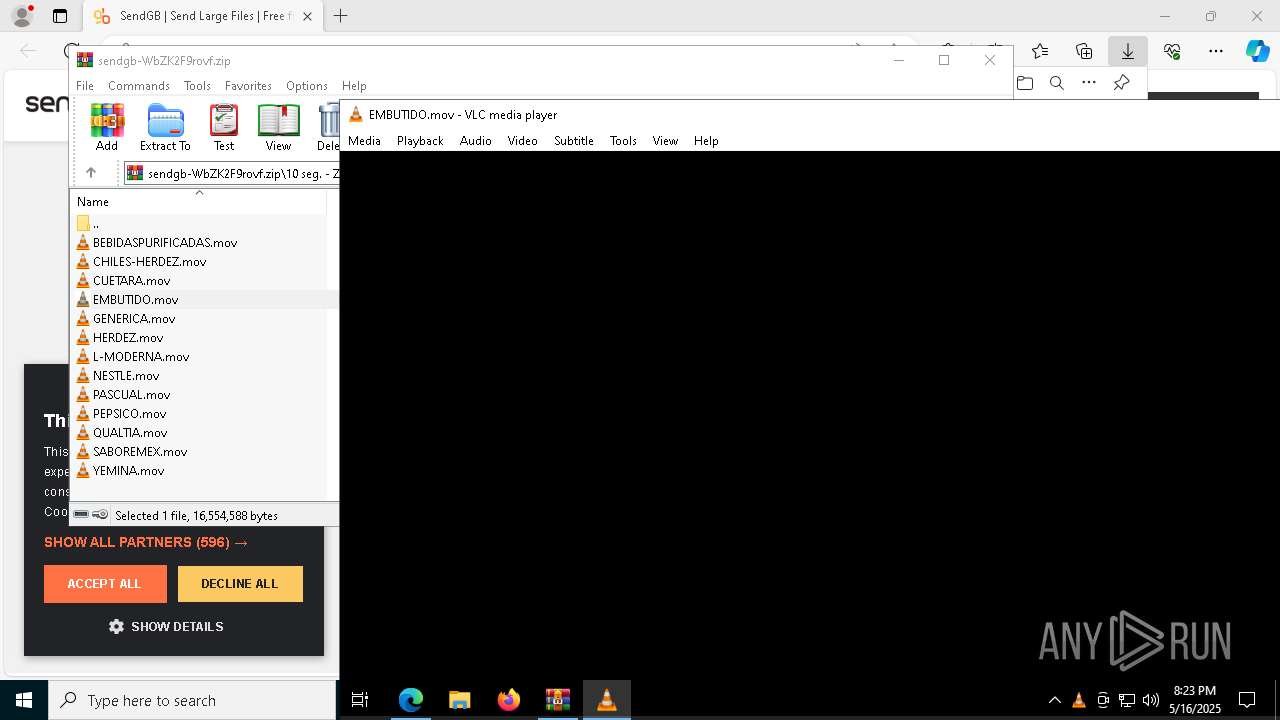Image resolution: width=1280 pixels, height=720 pixels.
Task: Open Firefox from the taskbar
Action: point(509,700)
